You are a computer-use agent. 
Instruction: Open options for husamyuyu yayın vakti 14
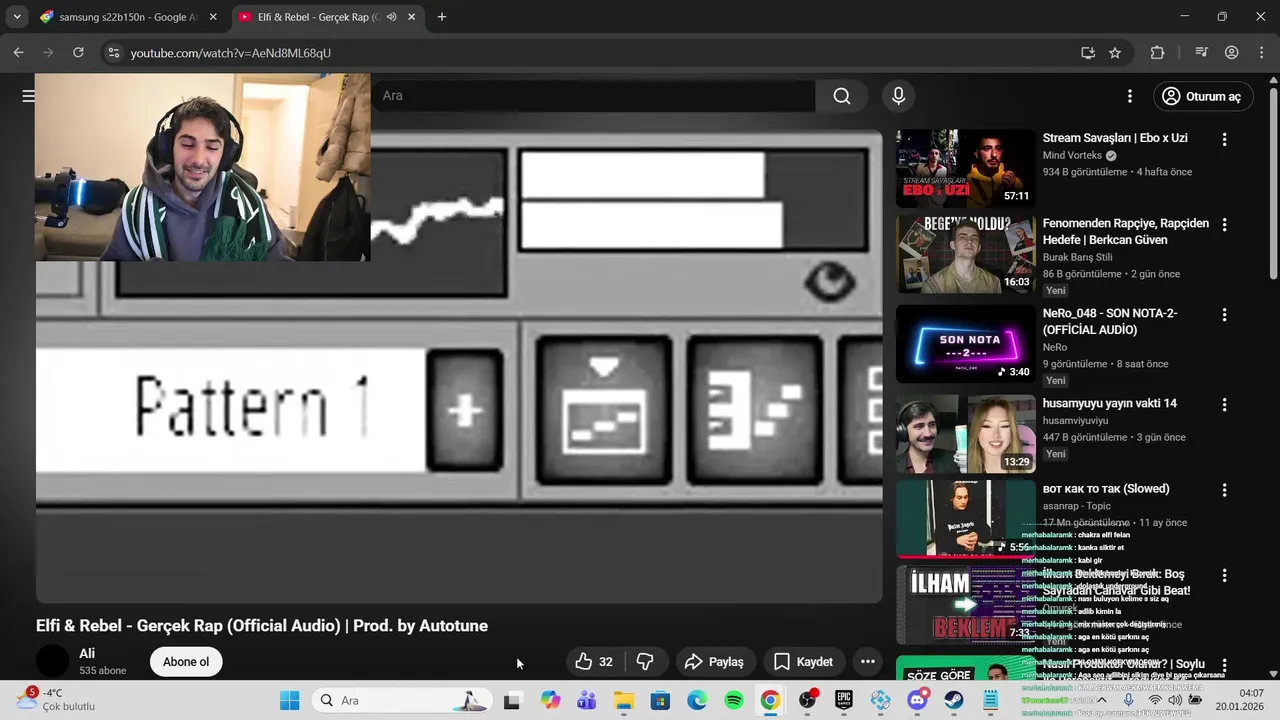[1224, 405]
